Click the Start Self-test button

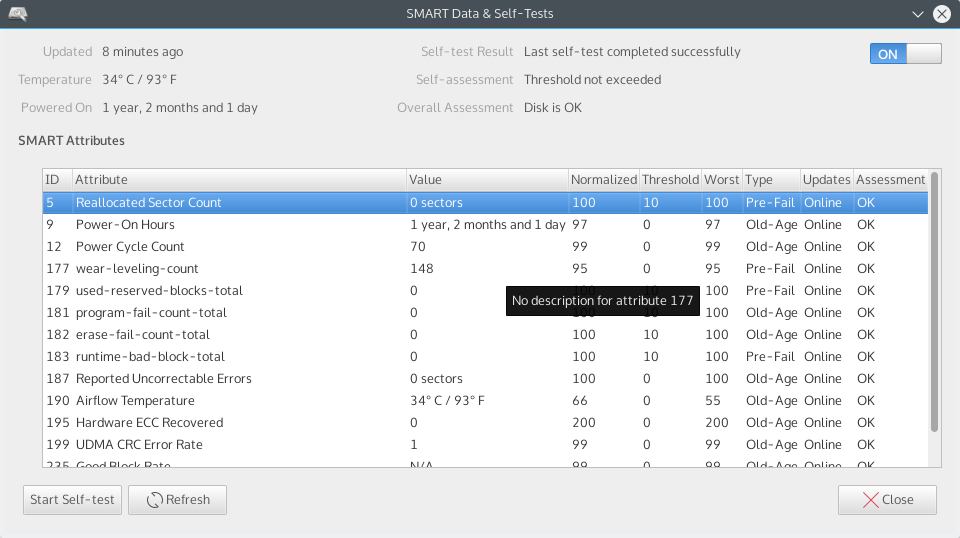pyautogui.click(x=73, y=500)
